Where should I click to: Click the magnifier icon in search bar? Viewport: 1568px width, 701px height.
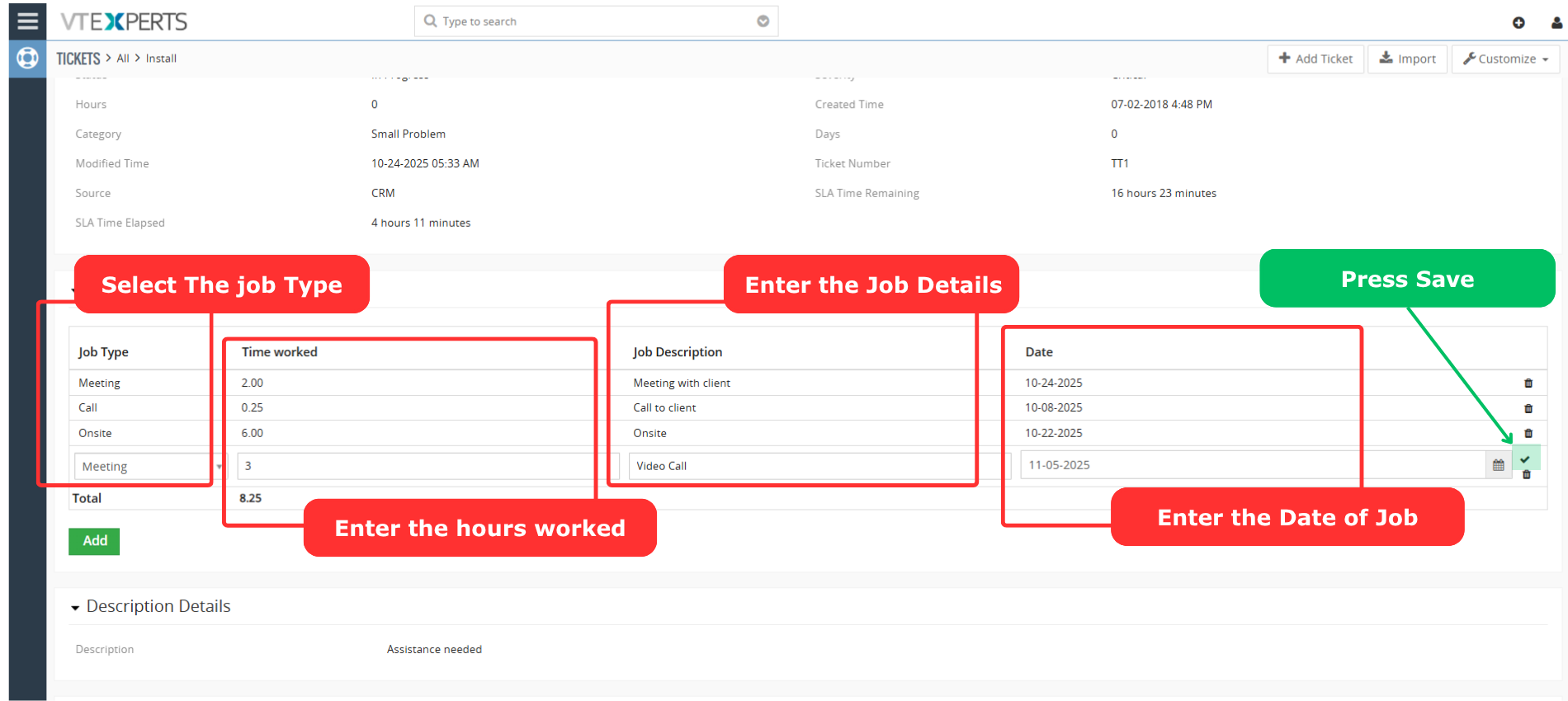430,21
